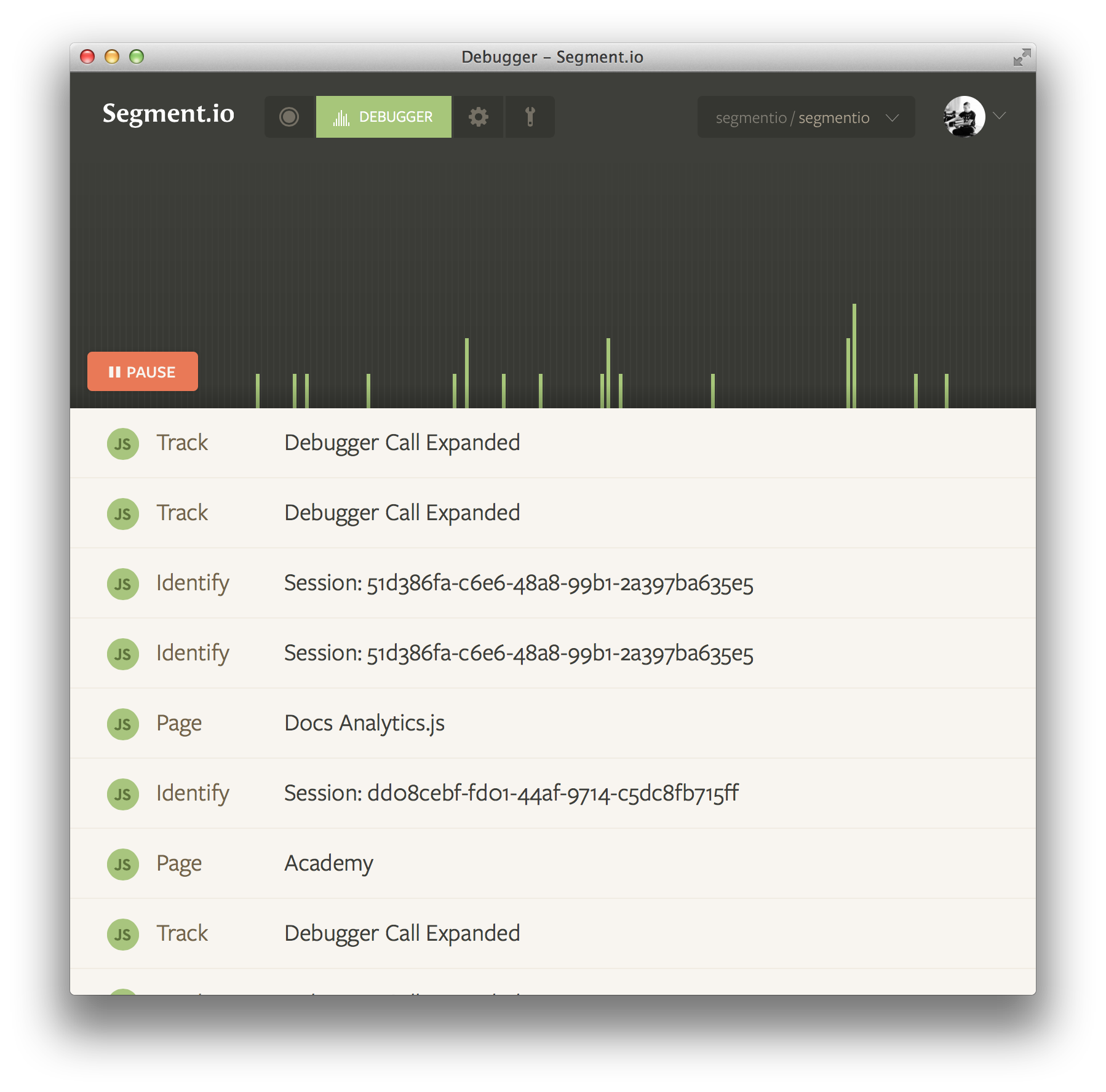Select the last Track Debugger Call Expanded row
This screenshot has height=1092, width=1106.
(x=553, y=933)
